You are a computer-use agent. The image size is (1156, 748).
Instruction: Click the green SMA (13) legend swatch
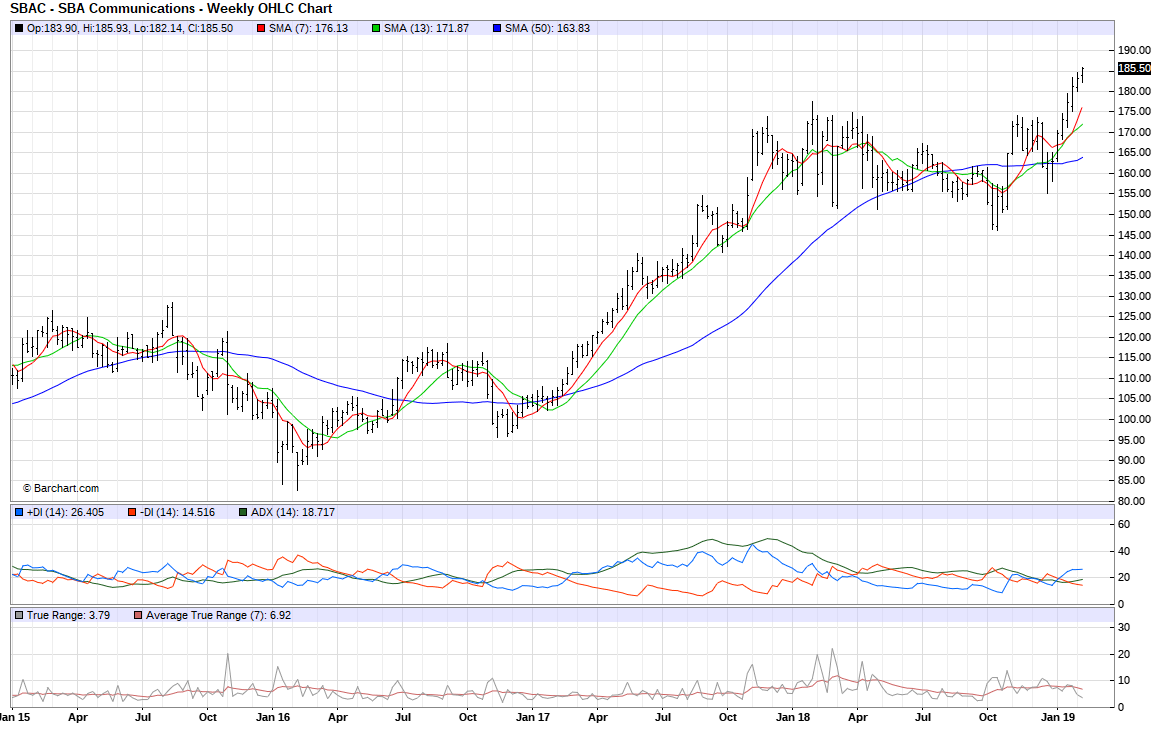click(376, 28)
